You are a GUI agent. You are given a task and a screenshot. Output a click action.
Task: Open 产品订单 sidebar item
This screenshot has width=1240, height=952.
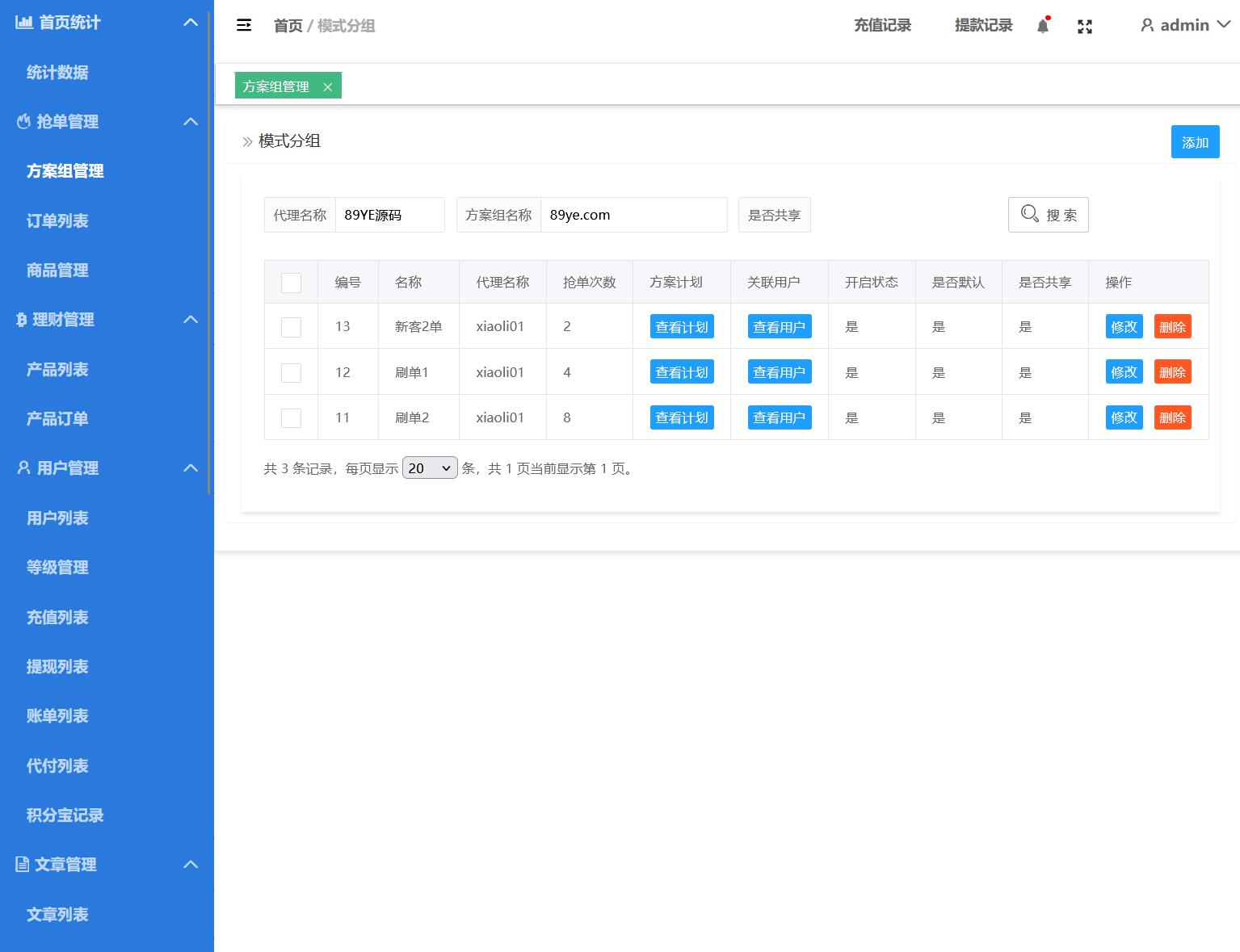click(57, 419)
